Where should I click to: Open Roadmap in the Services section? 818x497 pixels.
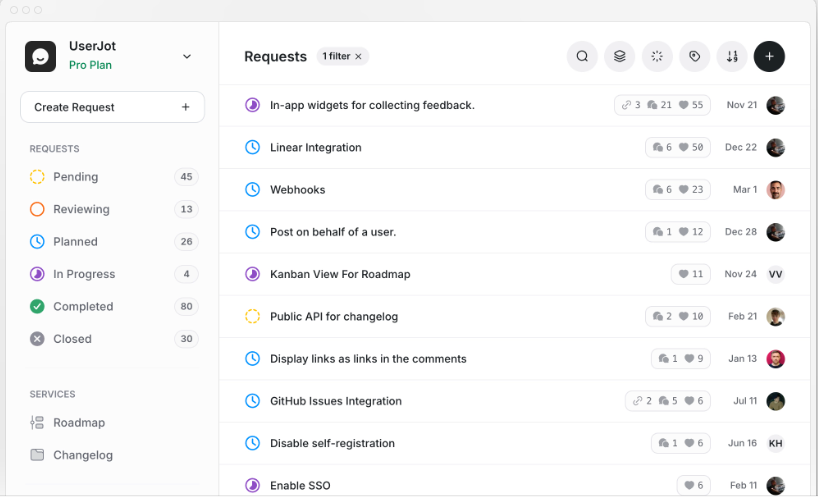[x=78, y=423]
